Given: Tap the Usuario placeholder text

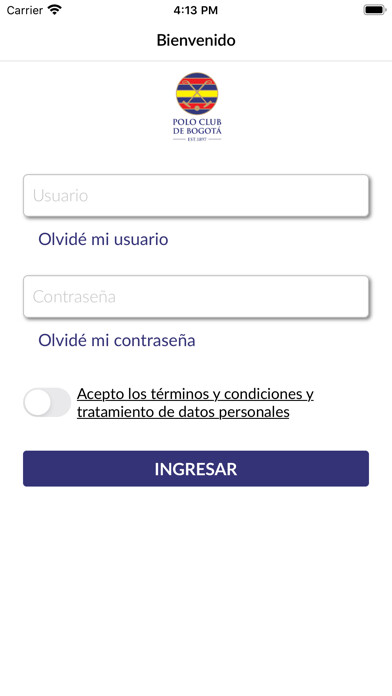Looking at the screenshot, I should [60, 196].
